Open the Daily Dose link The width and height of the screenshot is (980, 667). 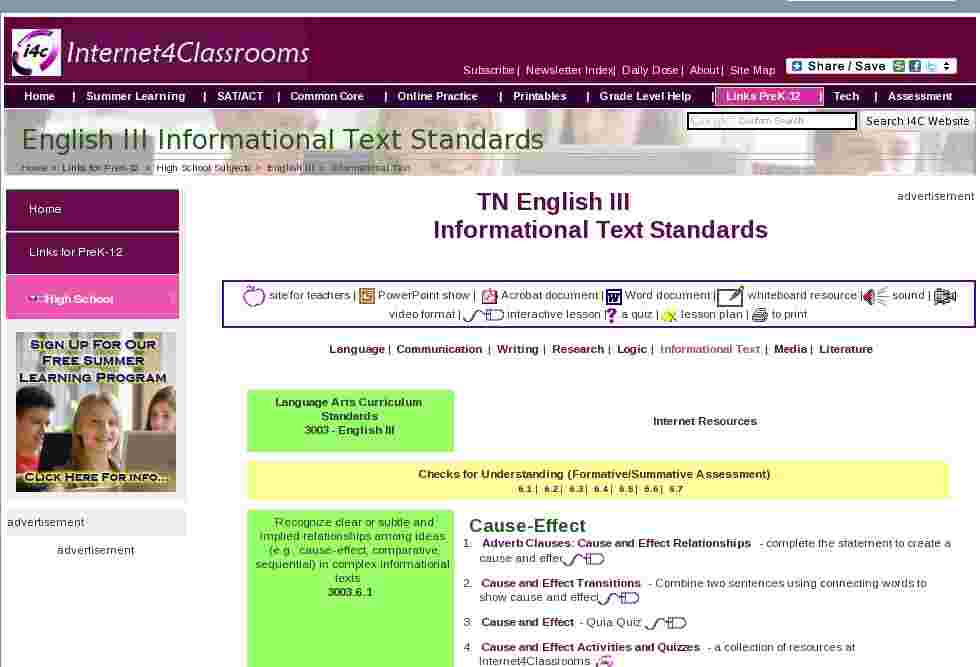point(650,70)
